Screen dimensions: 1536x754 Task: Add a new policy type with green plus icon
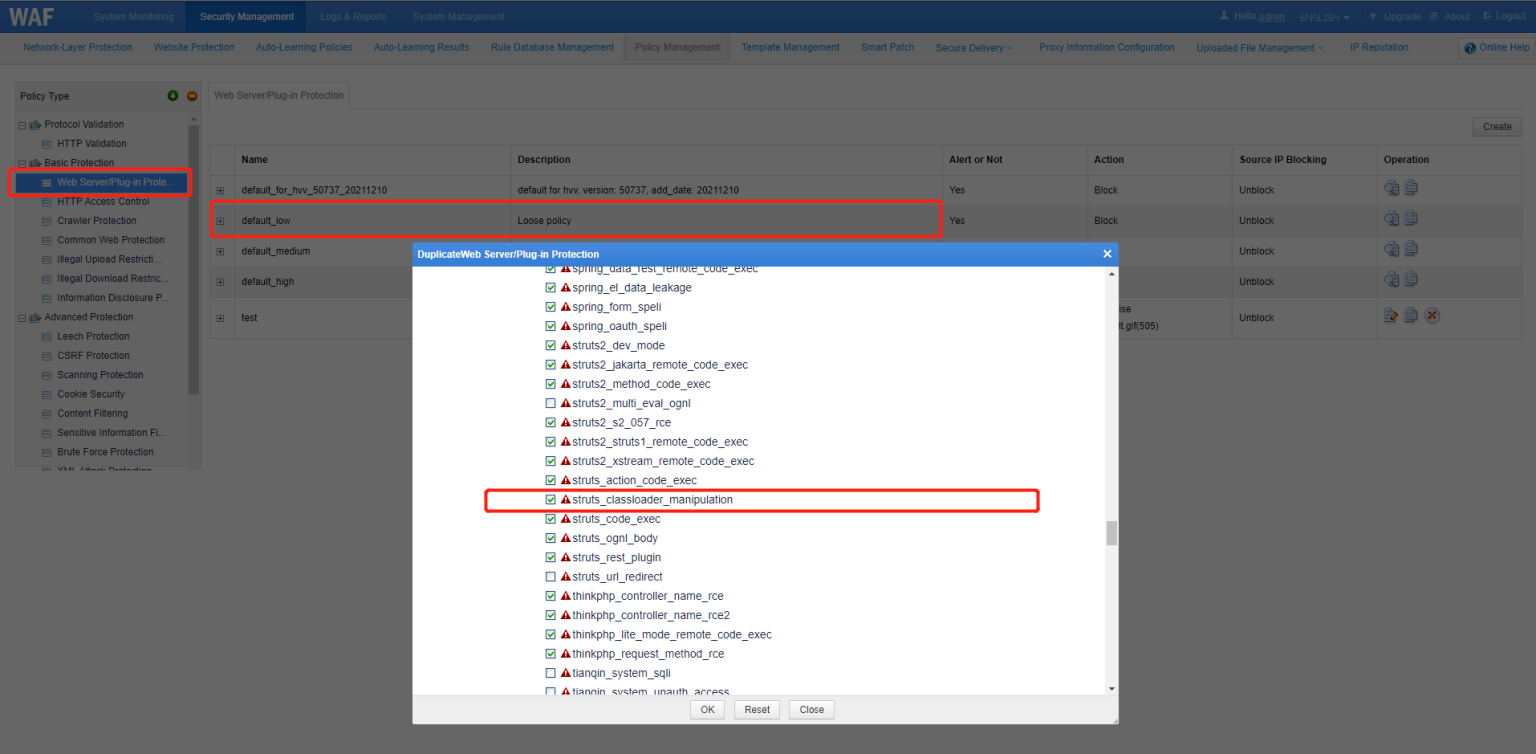(171, 95)
